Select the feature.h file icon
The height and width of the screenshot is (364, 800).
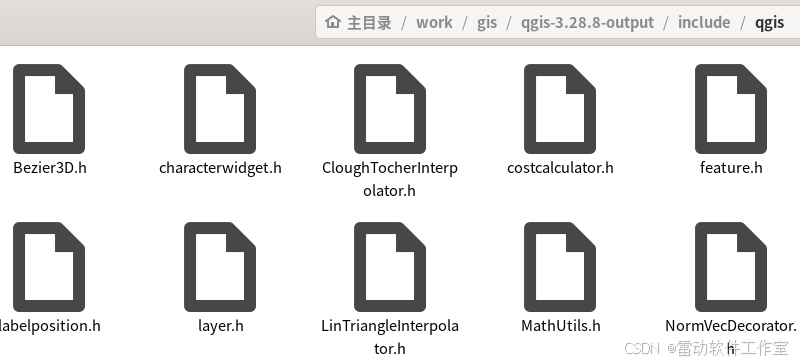pos(731,109)
